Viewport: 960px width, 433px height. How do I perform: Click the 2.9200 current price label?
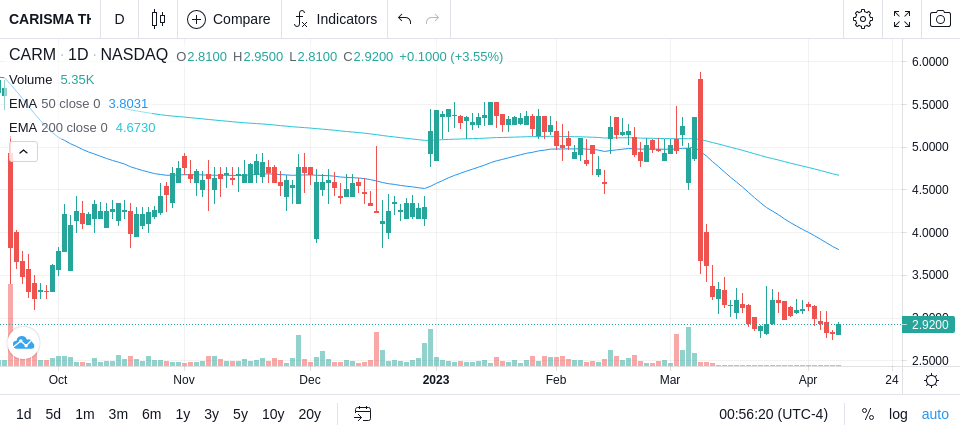[x=929, y=325]
